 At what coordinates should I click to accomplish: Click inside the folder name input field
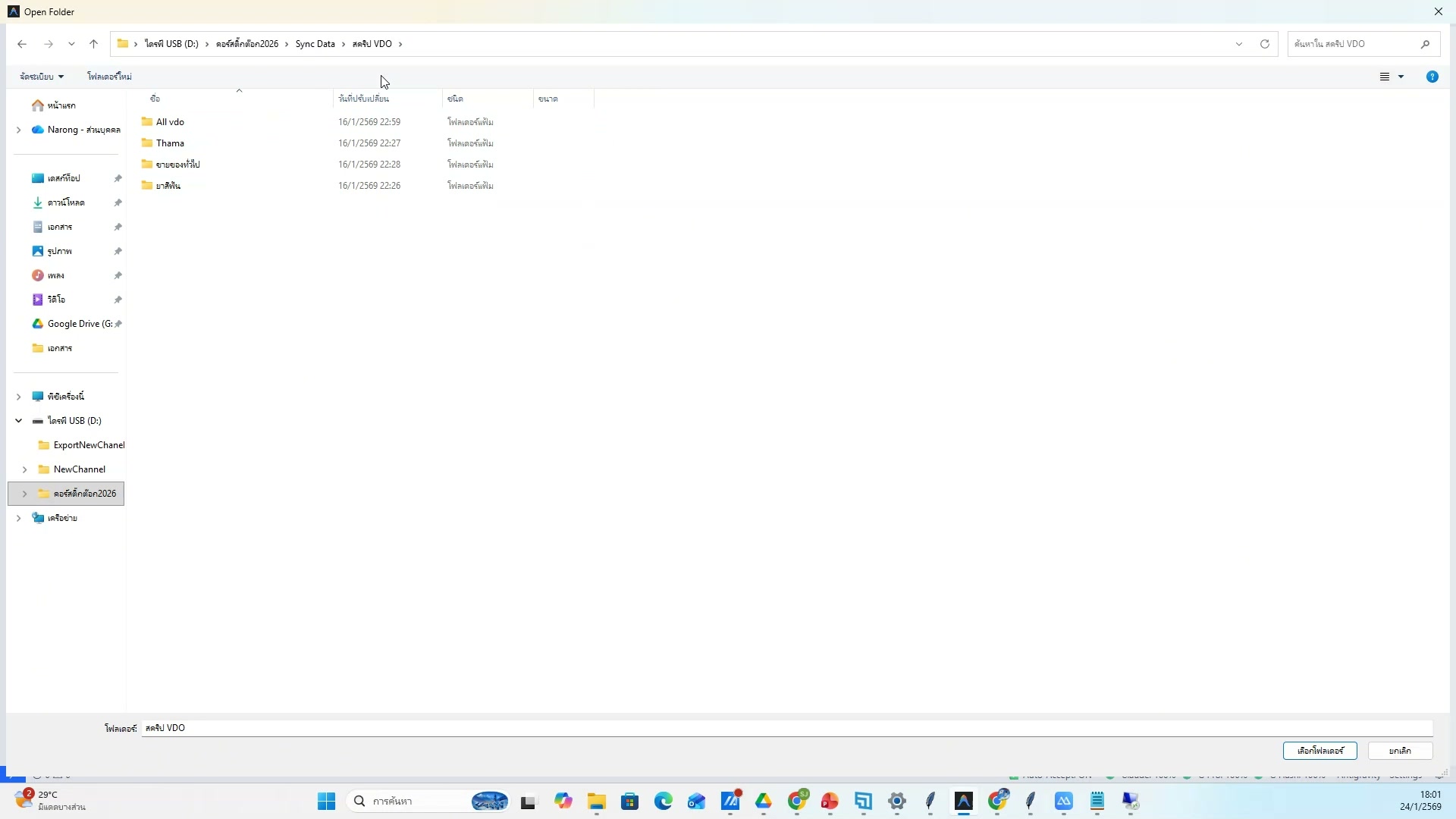pyautogui.click(x=531, y=728)
